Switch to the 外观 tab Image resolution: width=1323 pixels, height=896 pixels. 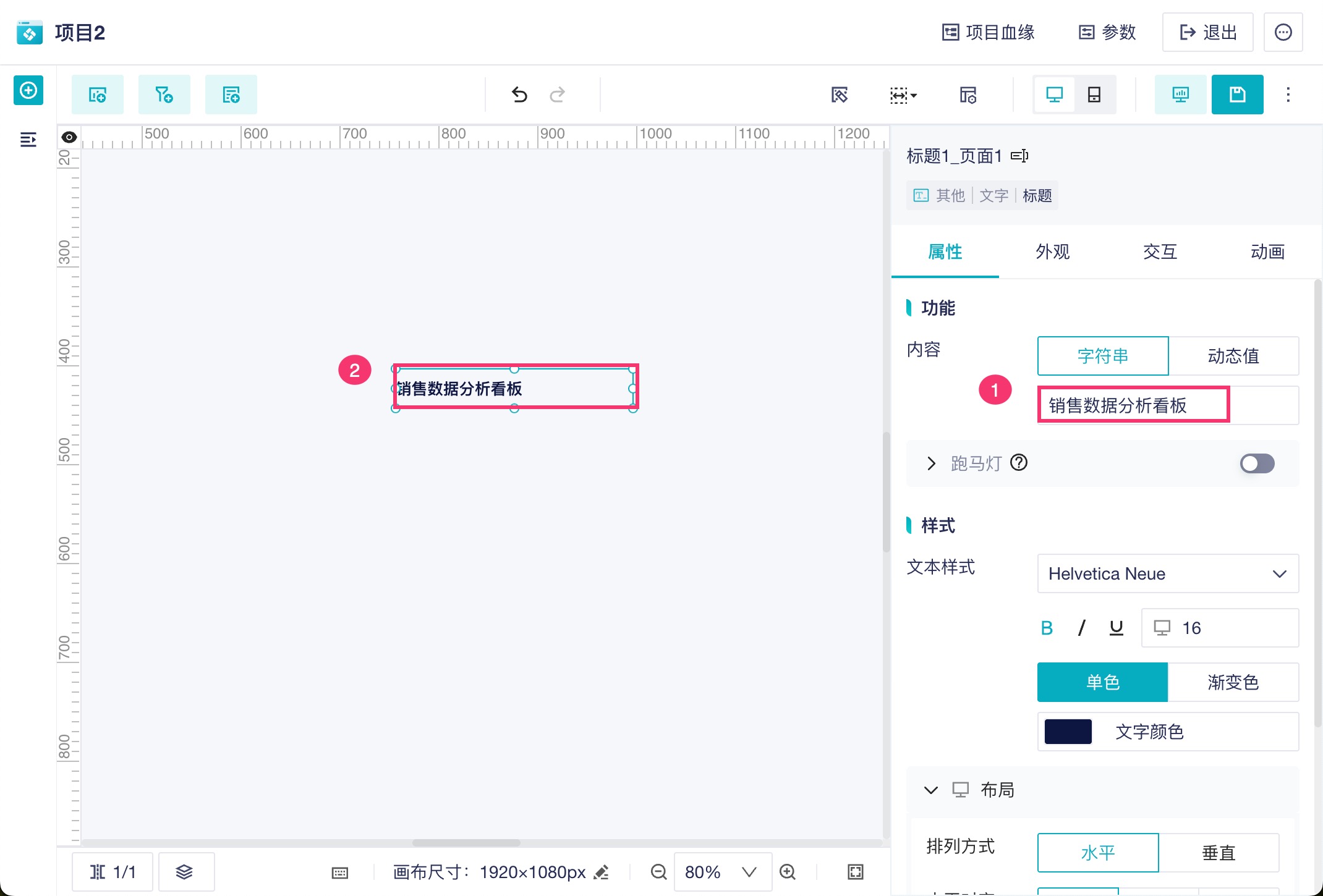[1052, 251]
